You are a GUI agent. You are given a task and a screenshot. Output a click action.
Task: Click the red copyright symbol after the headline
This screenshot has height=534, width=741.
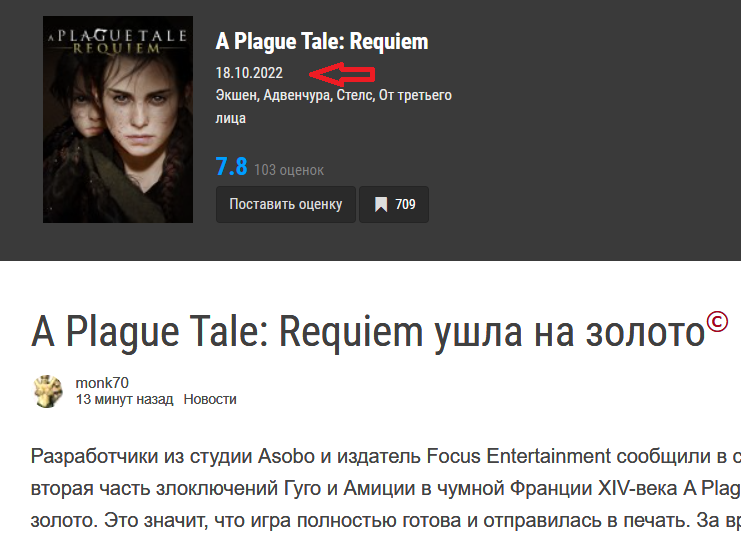point(717,322)
